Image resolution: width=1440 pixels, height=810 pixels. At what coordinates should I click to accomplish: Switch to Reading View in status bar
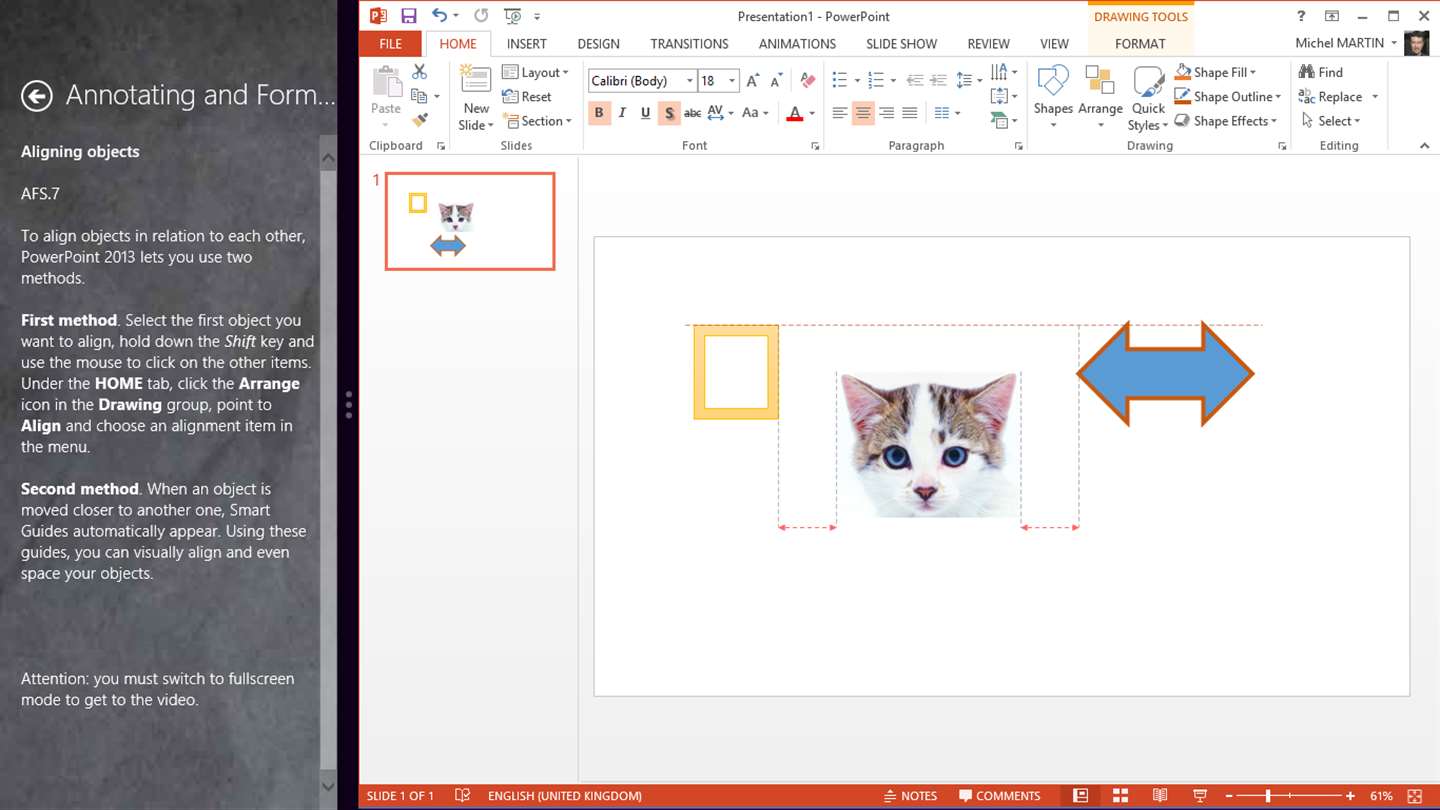1160,796
